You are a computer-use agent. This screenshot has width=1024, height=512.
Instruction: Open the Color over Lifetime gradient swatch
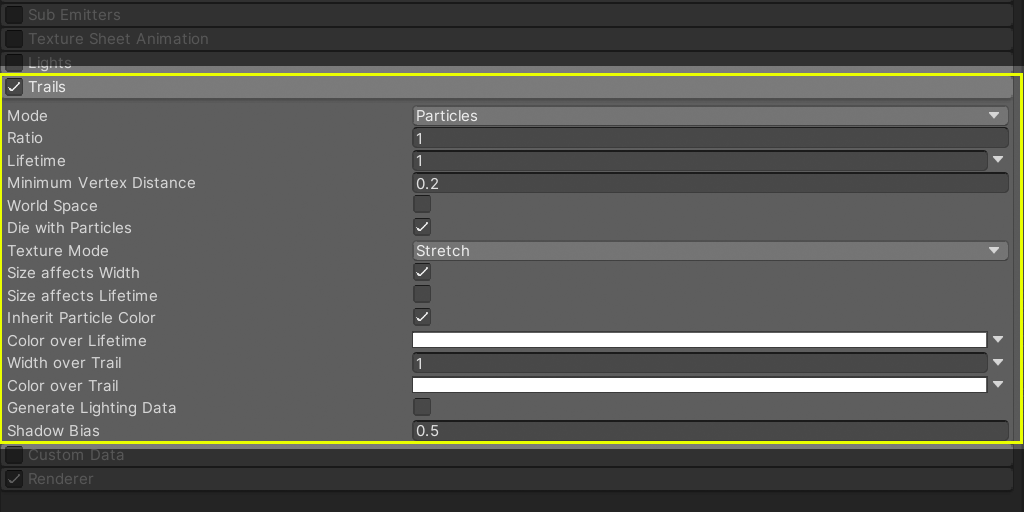[699, 340]
